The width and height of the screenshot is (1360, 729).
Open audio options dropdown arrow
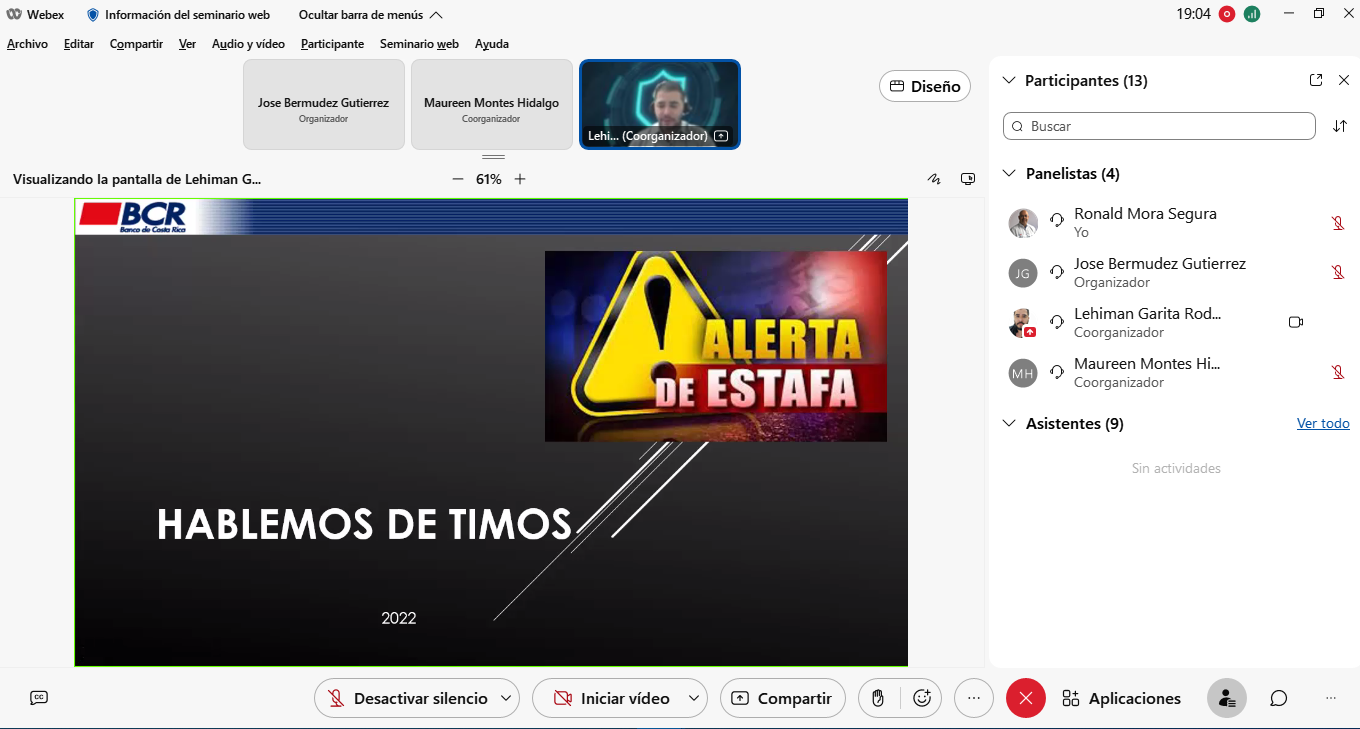pos(507,698)
